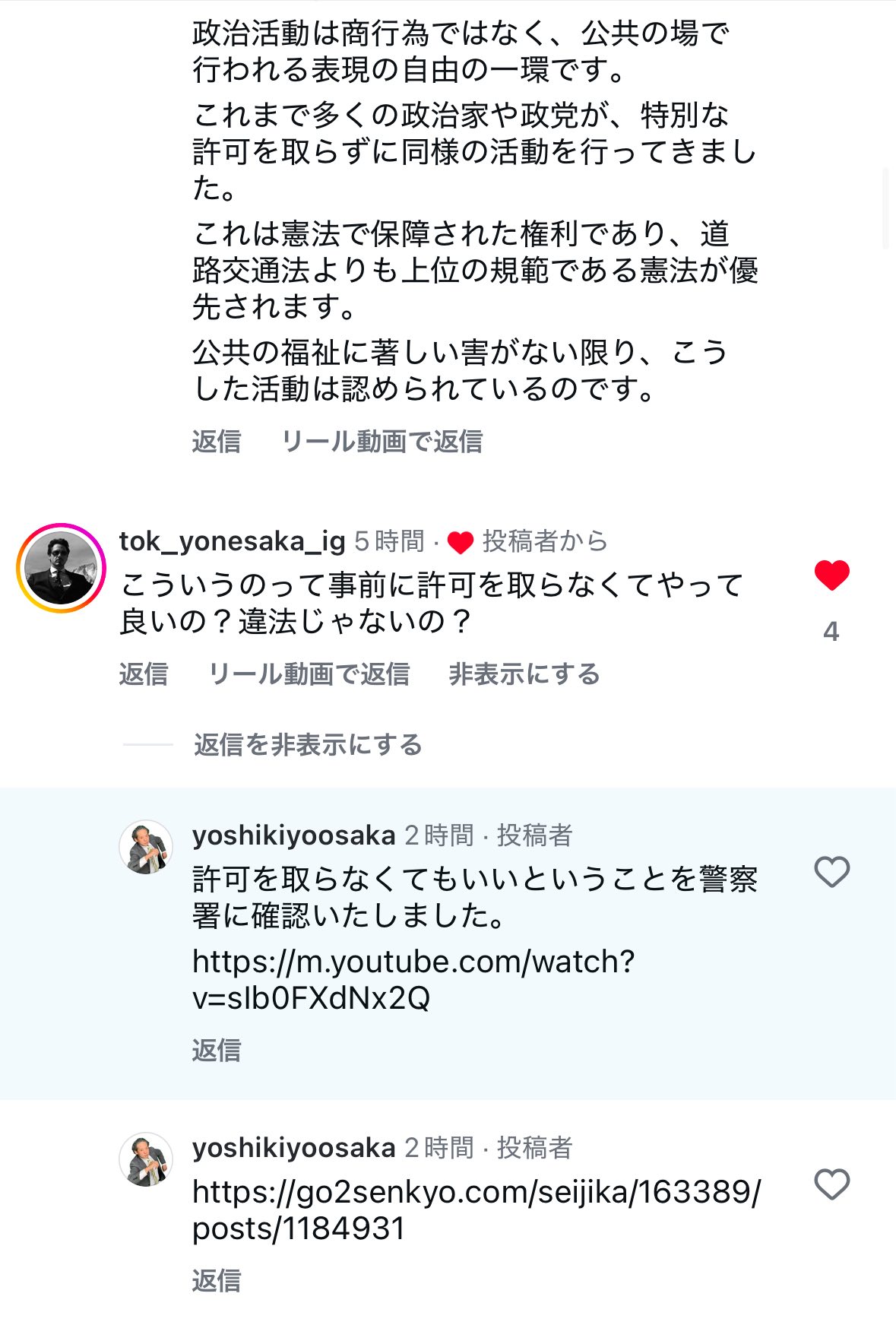Reply to tok_yonesaka_ig comment via 返信
This screenshot has height=1341, width=896.
click(x=143, y=674)
